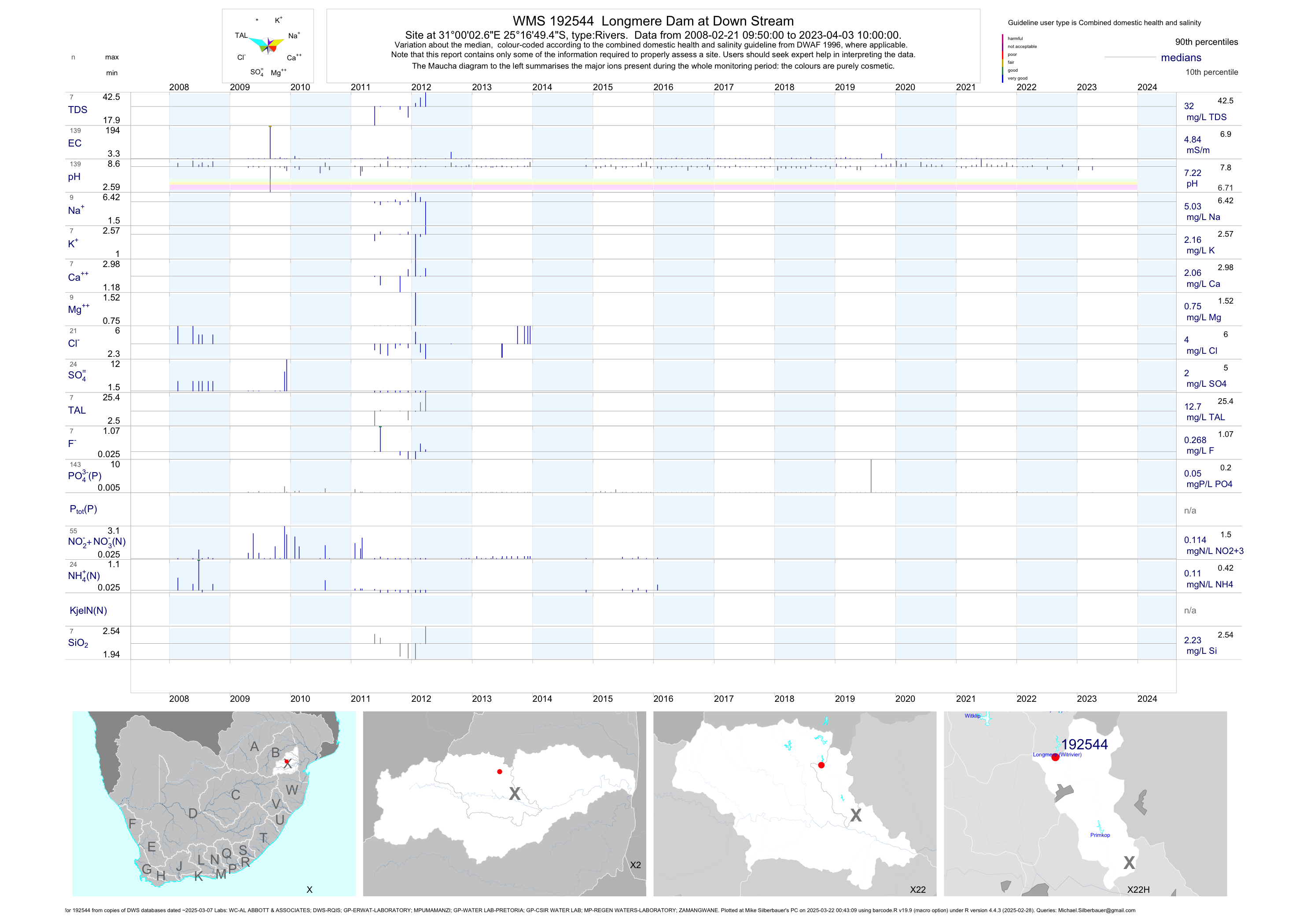Screen dimensions: 1307x924
Task: Click red site dot on X22 catchment map
Action: [x=821, y=765]
